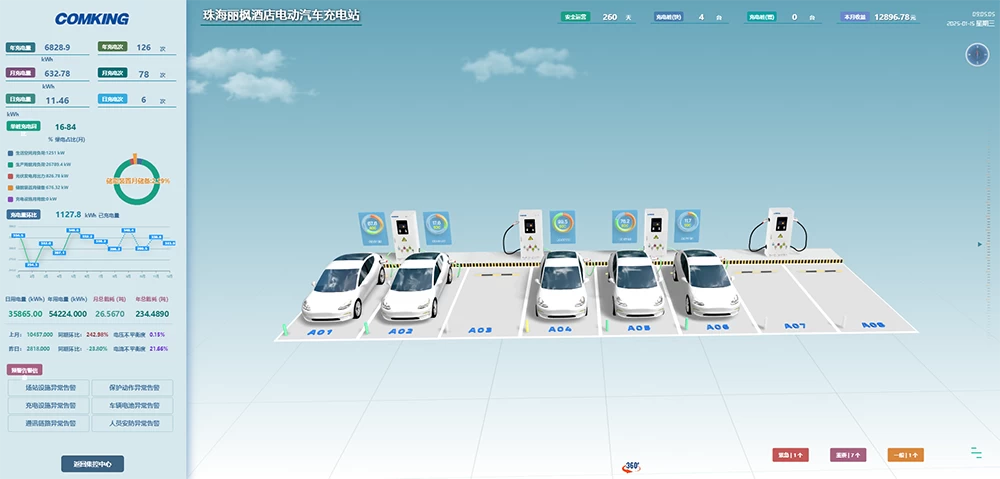Image resolution: width=1000 pixels, height=479 pixels.
Task: Open the 11.7 gauge card above A06
Action: (x=687, y=226)
